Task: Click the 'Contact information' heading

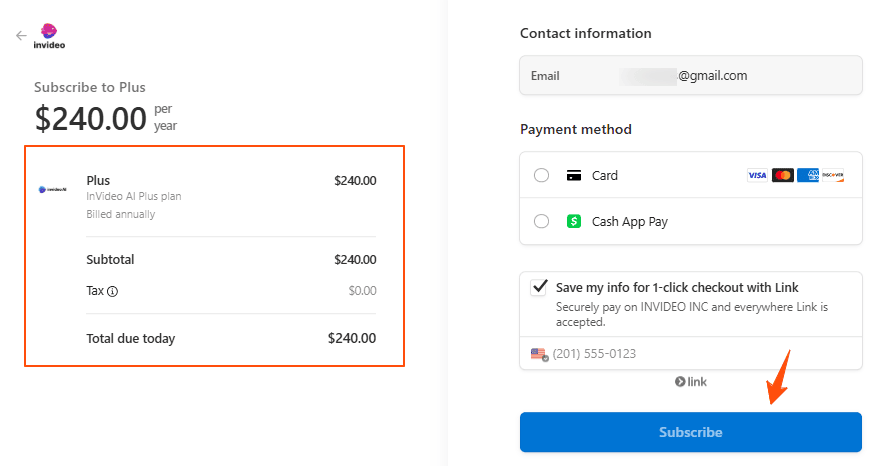Action: point(586,34)
